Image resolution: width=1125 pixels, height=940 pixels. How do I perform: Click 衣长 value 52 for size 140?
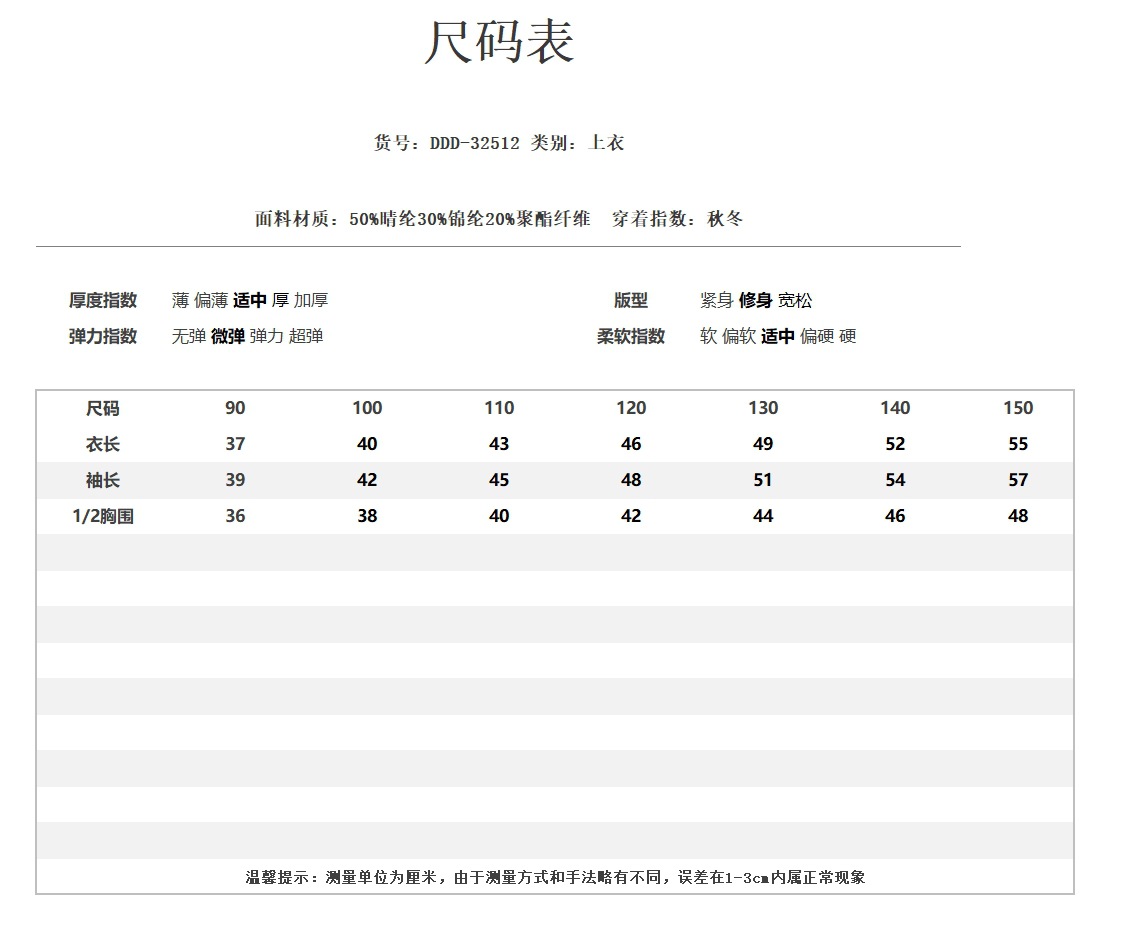click(x=895, y=444)
